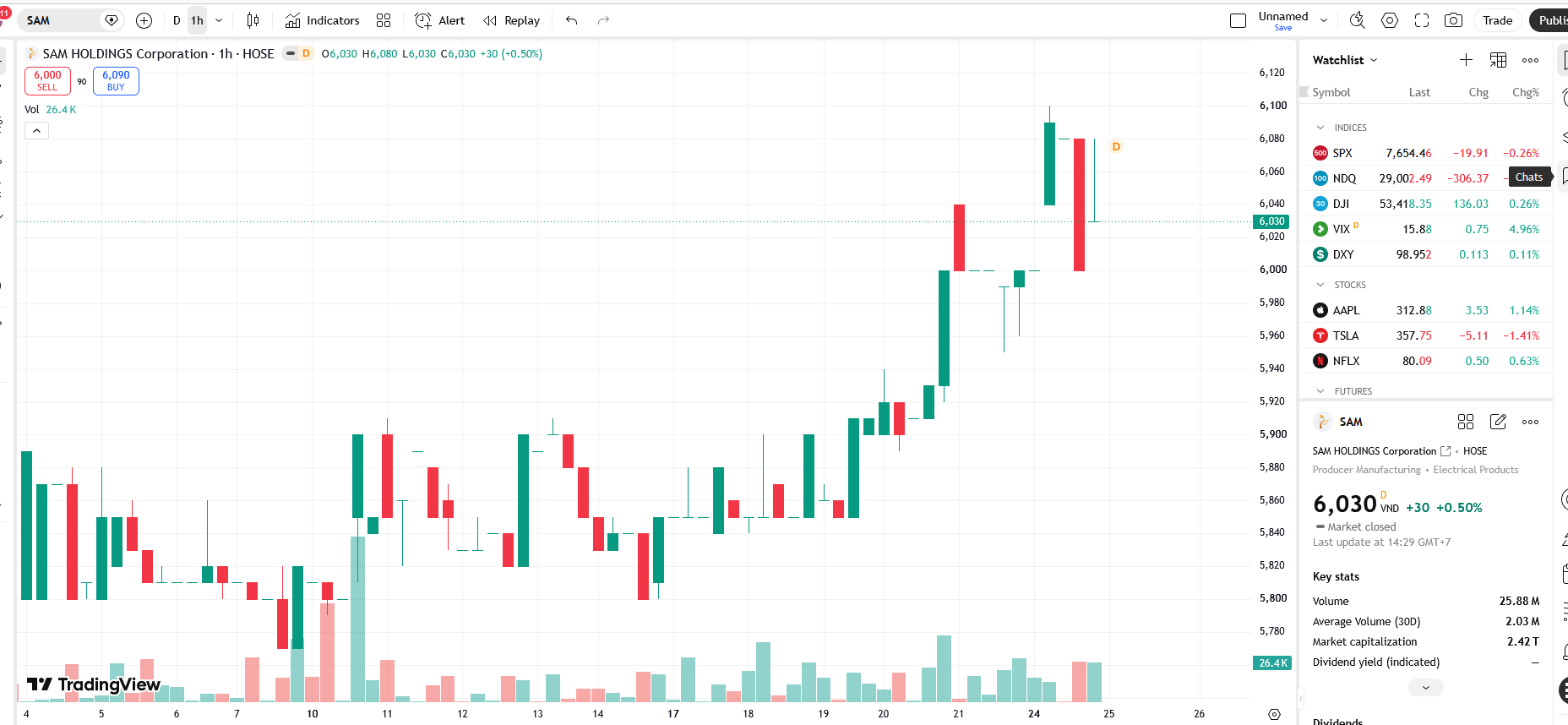Select NFLX in the watchlist
The width and height of the screenshot is (1568, 725).
pyautogui.click(x=1426, y=361)
